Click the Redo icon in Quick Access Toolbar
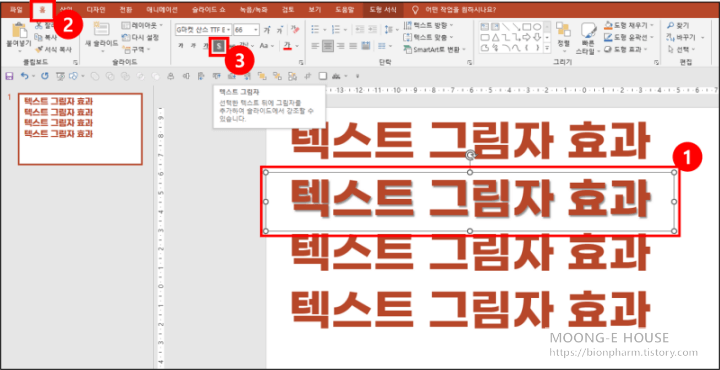 [45, 76]
